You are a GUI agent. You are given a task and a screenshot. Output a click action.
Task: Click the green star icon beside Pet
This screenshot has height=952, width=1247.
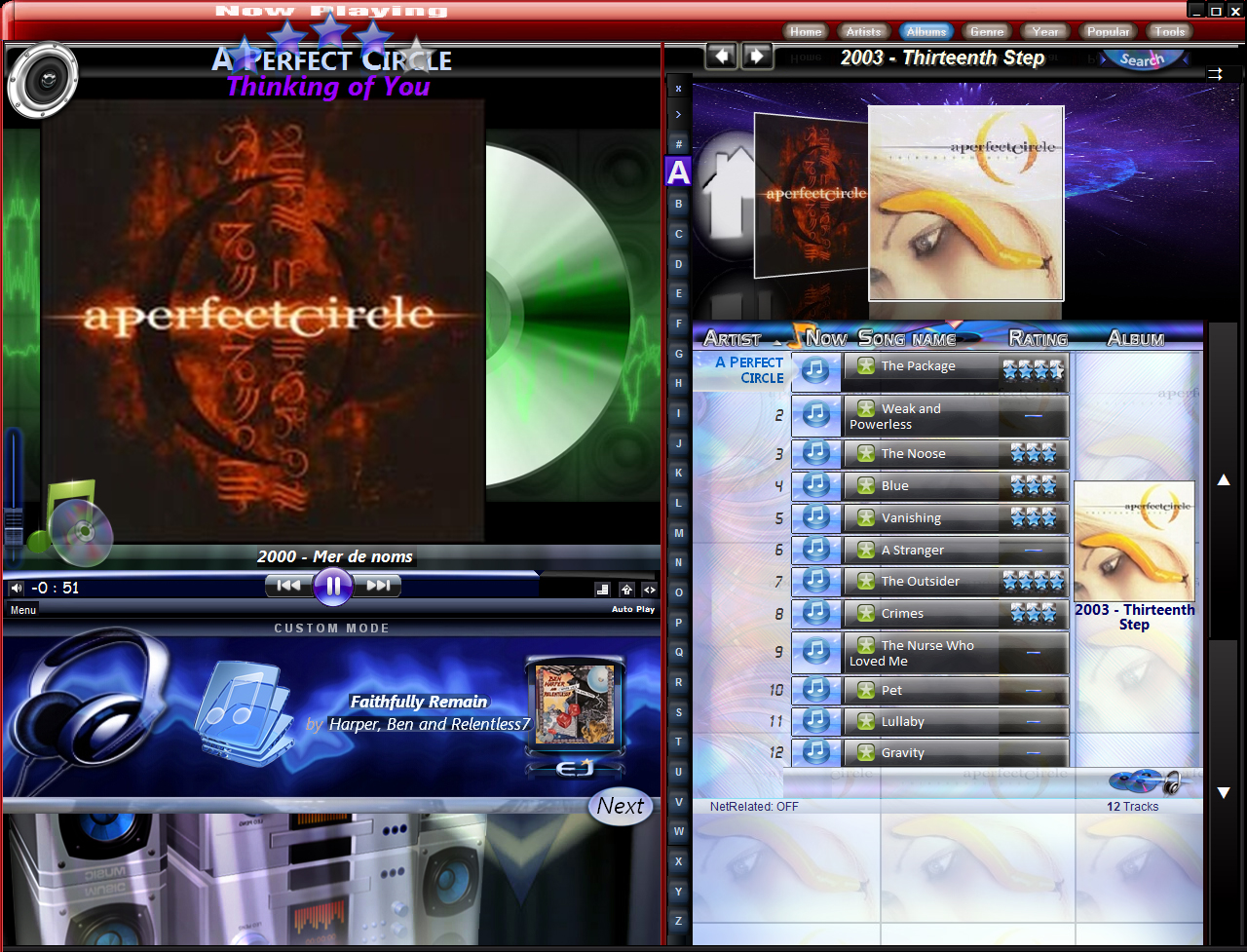[x=865, y=690]
